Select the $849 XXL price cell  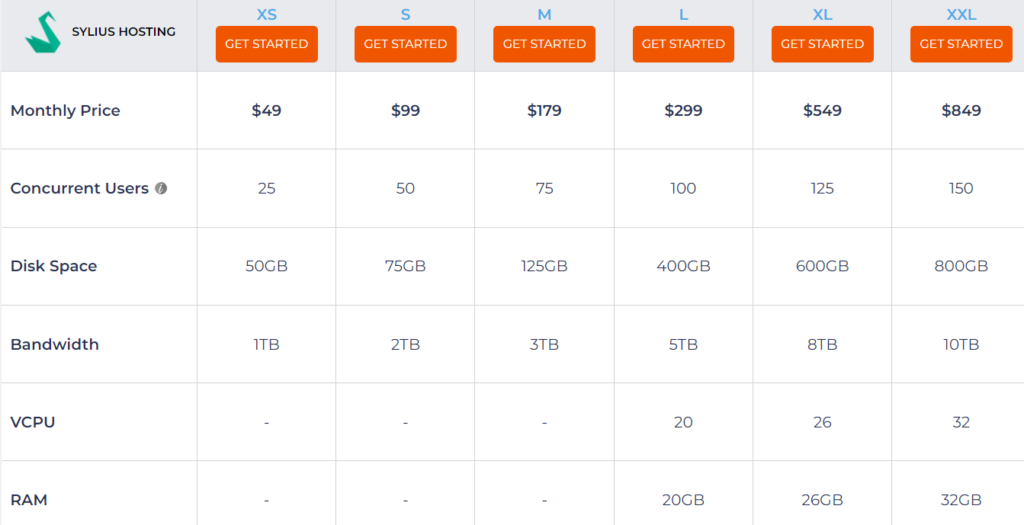(x=961, y=110)
